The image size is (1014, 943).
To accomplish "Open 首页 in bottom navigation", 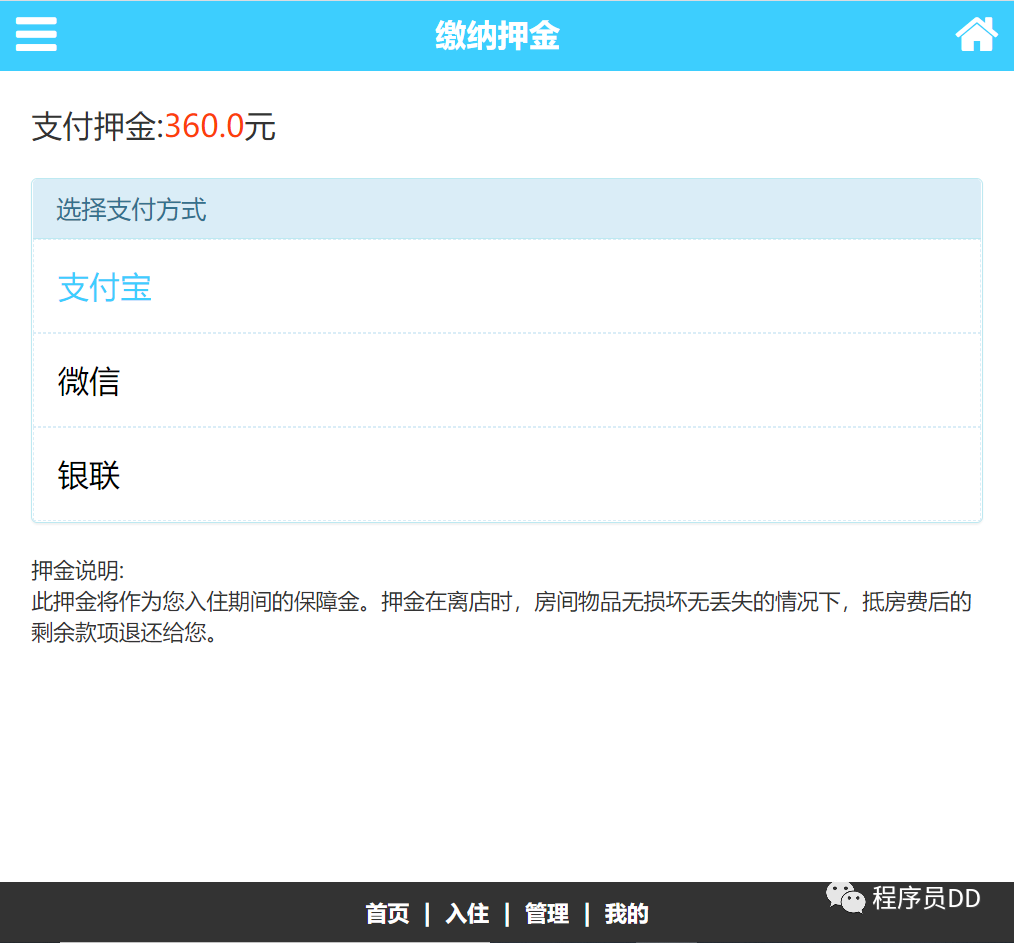I will [x=387, y=913].
